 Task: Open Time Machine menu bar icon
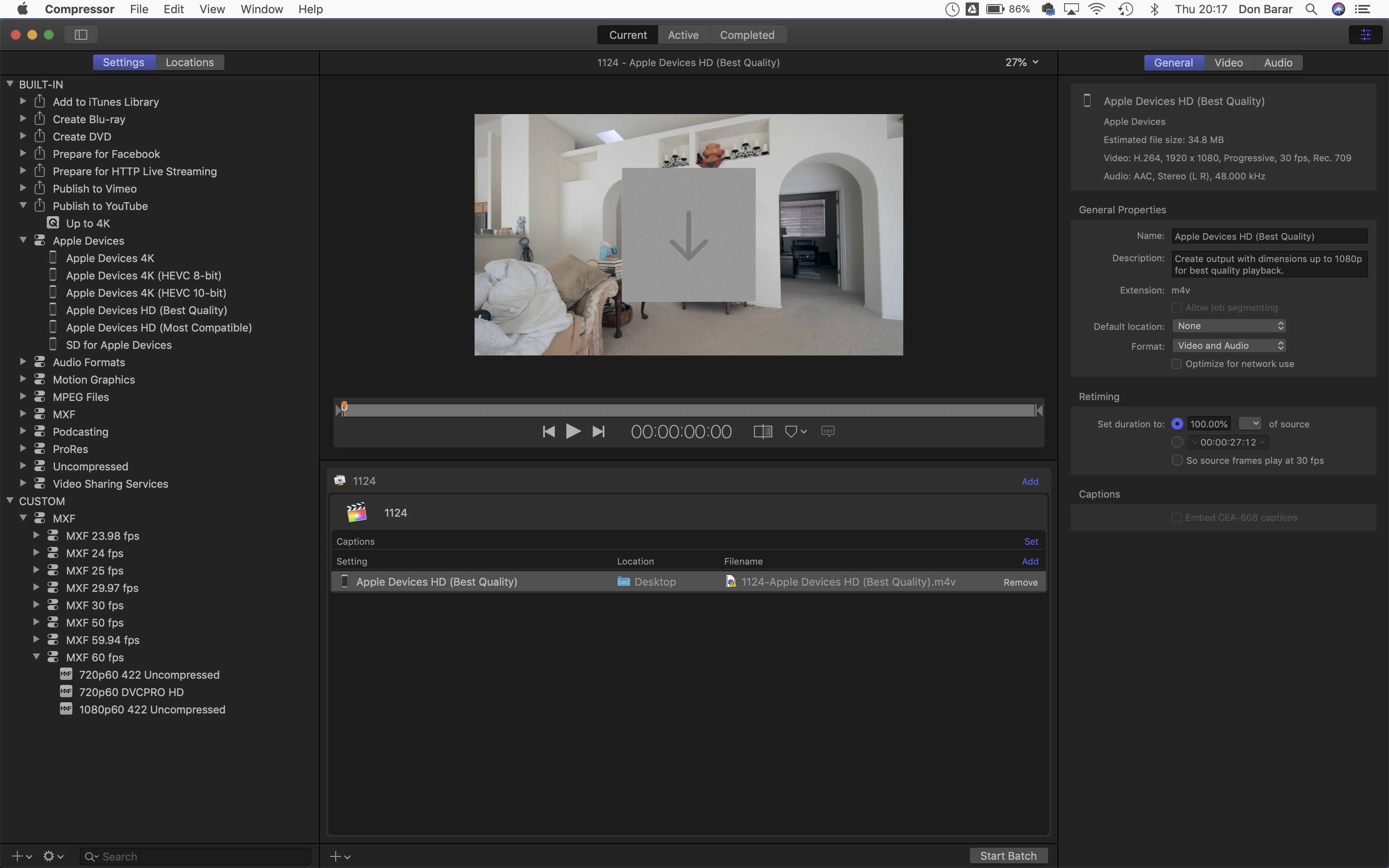pos(1126,9)
